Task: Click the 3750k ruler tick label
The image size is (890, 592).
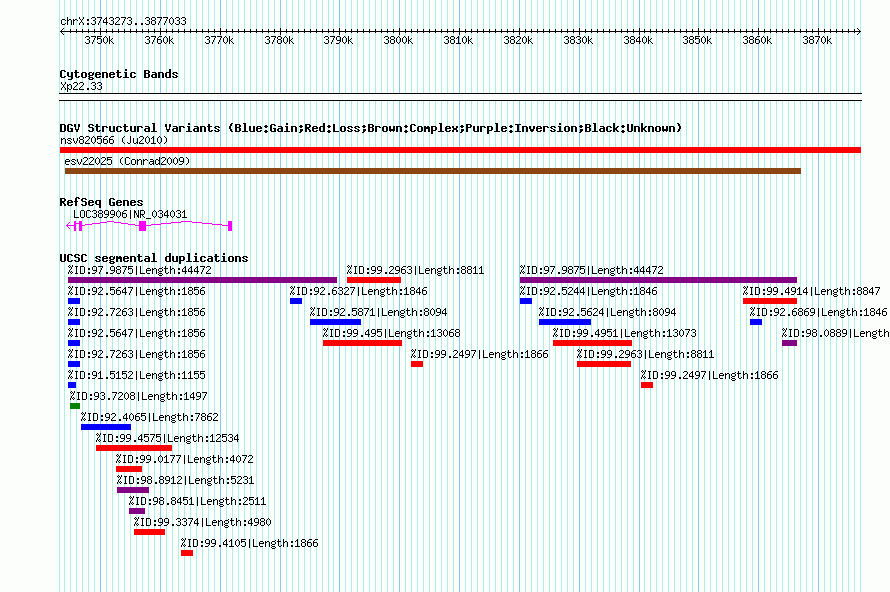Action: [x=99, y=40]
